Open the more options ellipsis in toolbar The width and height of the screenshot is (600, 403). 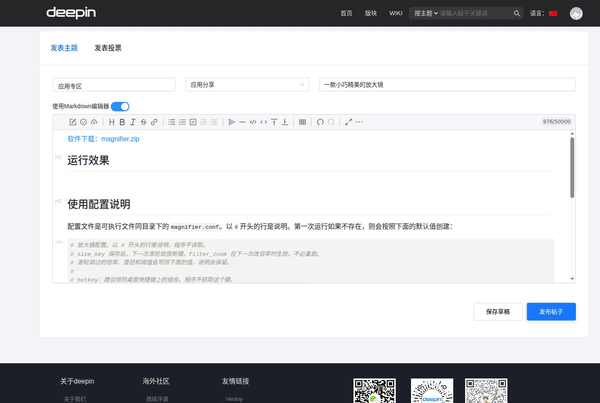pyautogui.click(x=359, y=122)
